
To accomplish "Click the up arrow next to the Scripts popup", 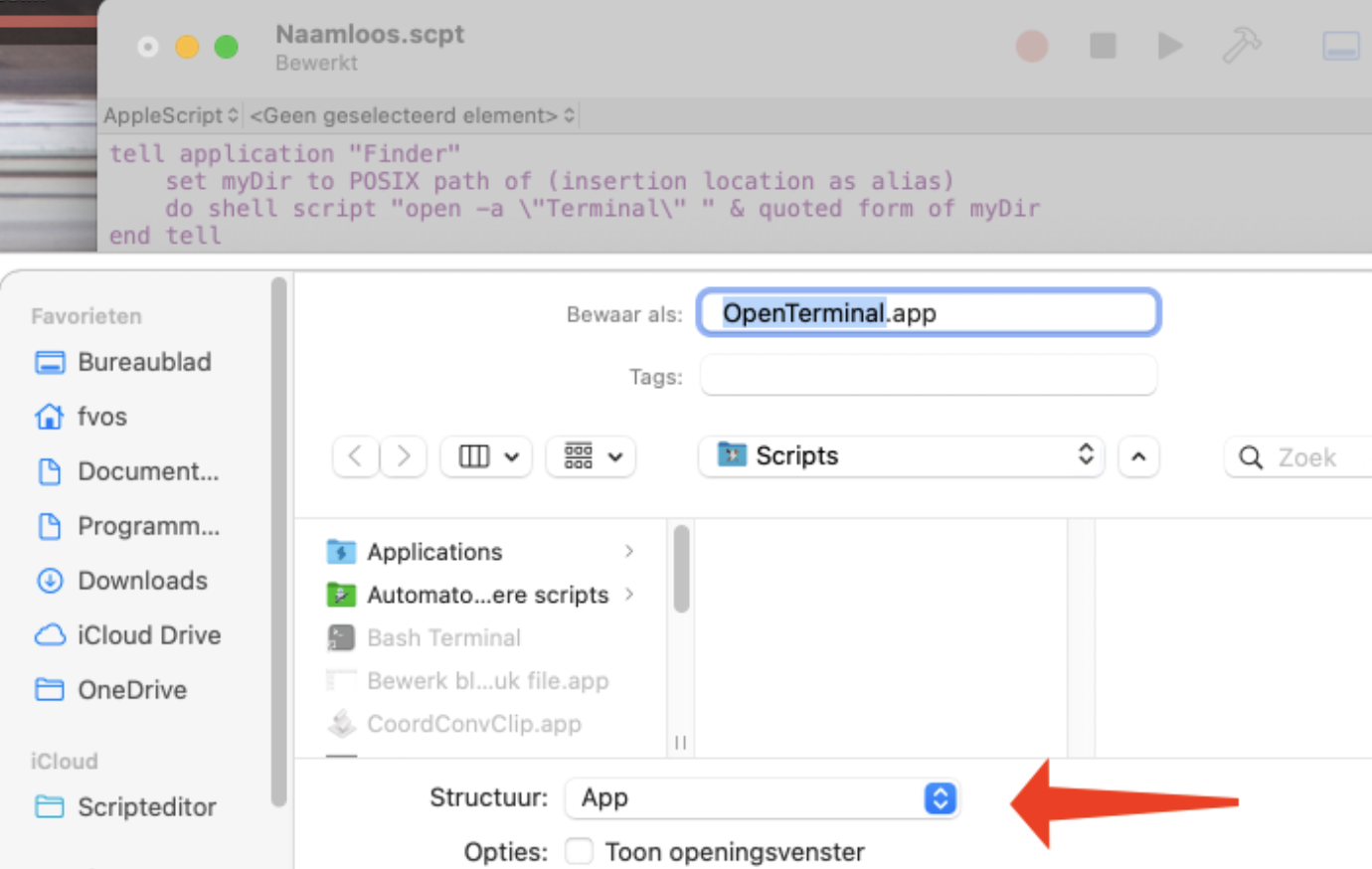I will tap(1138, 456).
